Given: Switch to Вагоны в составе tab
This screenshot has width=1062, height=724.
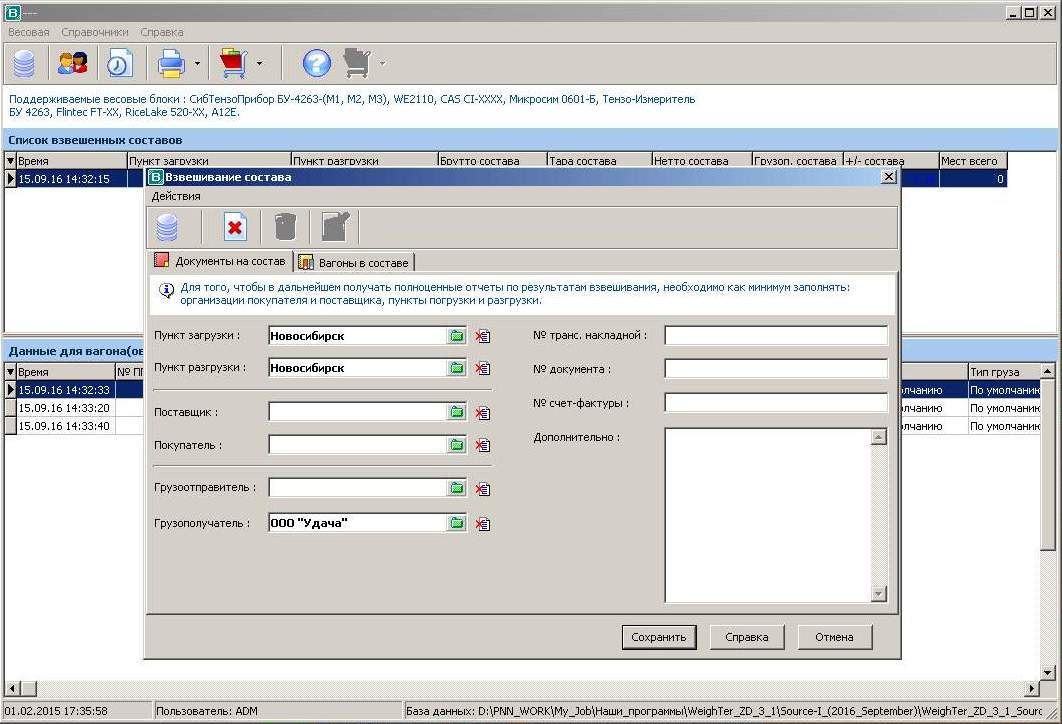Looking at the screenshot, I should pos(355,263).
